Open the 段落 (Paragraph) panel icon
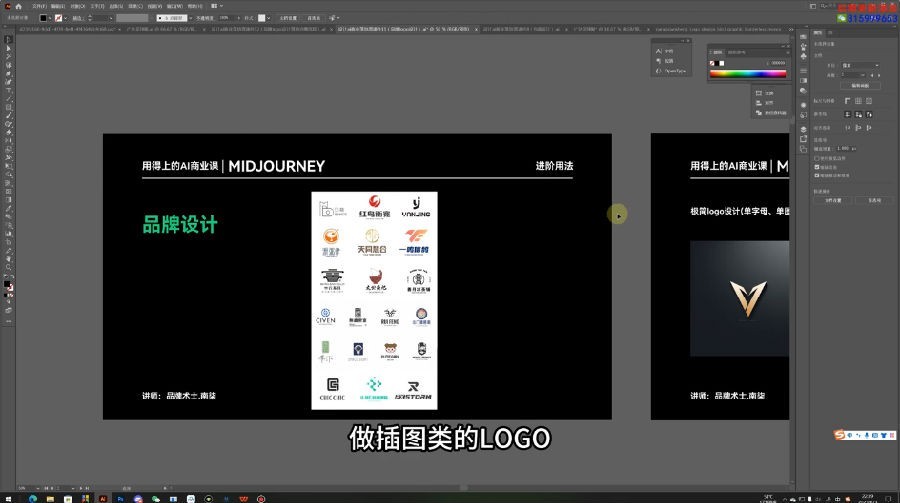Viewport: 900px width, 503px height. pyautogui.click(x=659, y=61)
